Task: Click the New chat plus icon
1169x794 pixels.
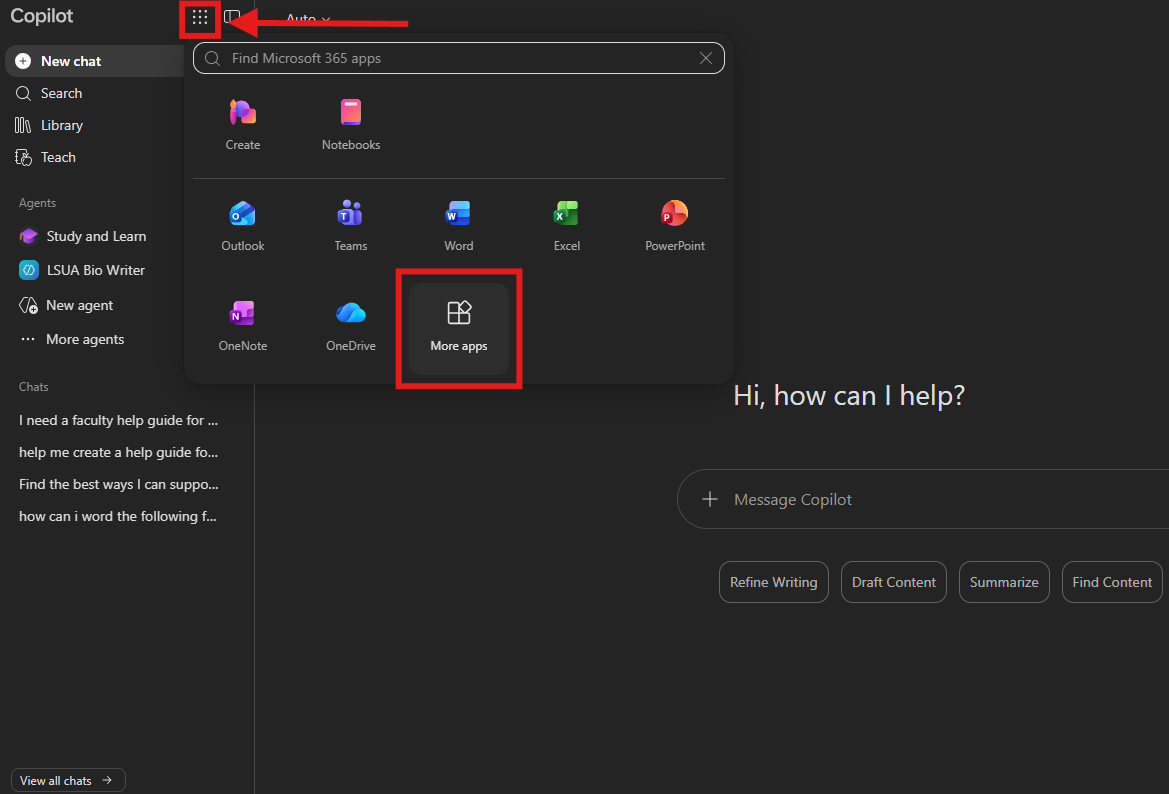Action: pyautogui.click(x=23, y=61)
